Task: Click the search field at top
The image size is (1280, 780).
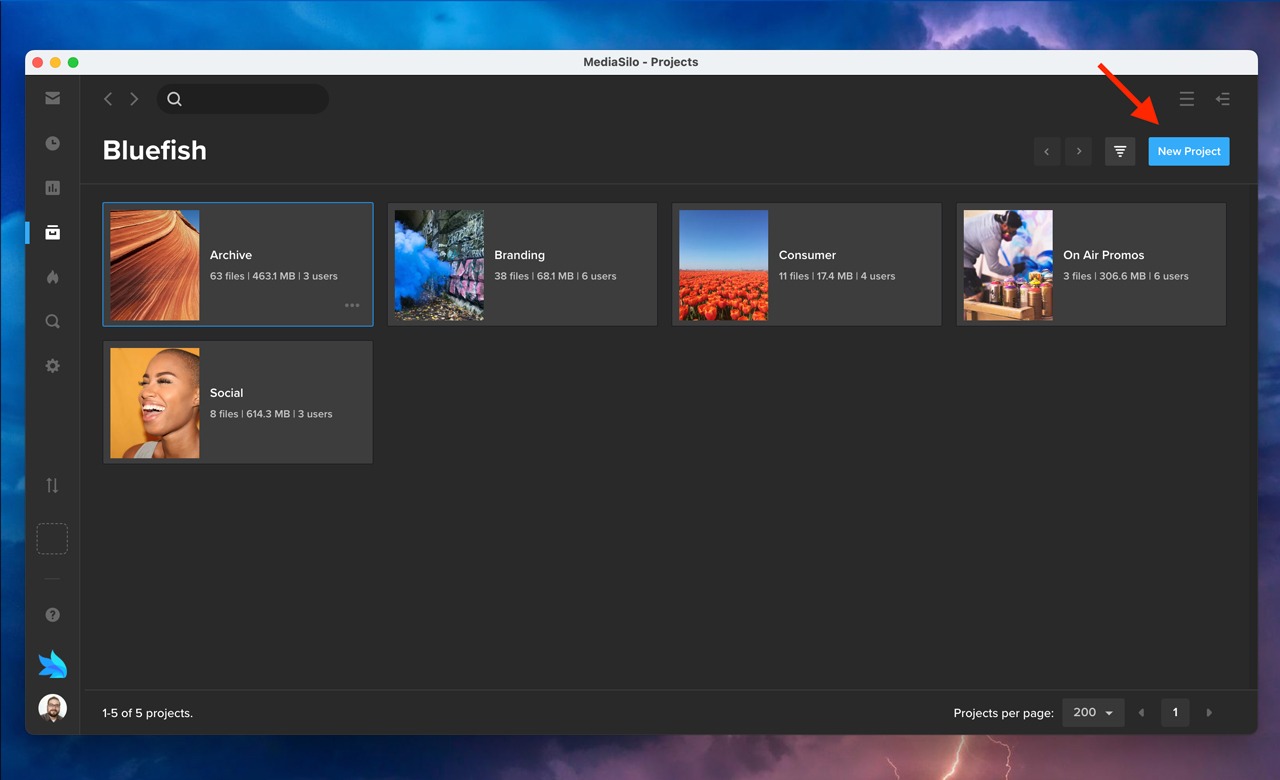Action: (242, 99)
